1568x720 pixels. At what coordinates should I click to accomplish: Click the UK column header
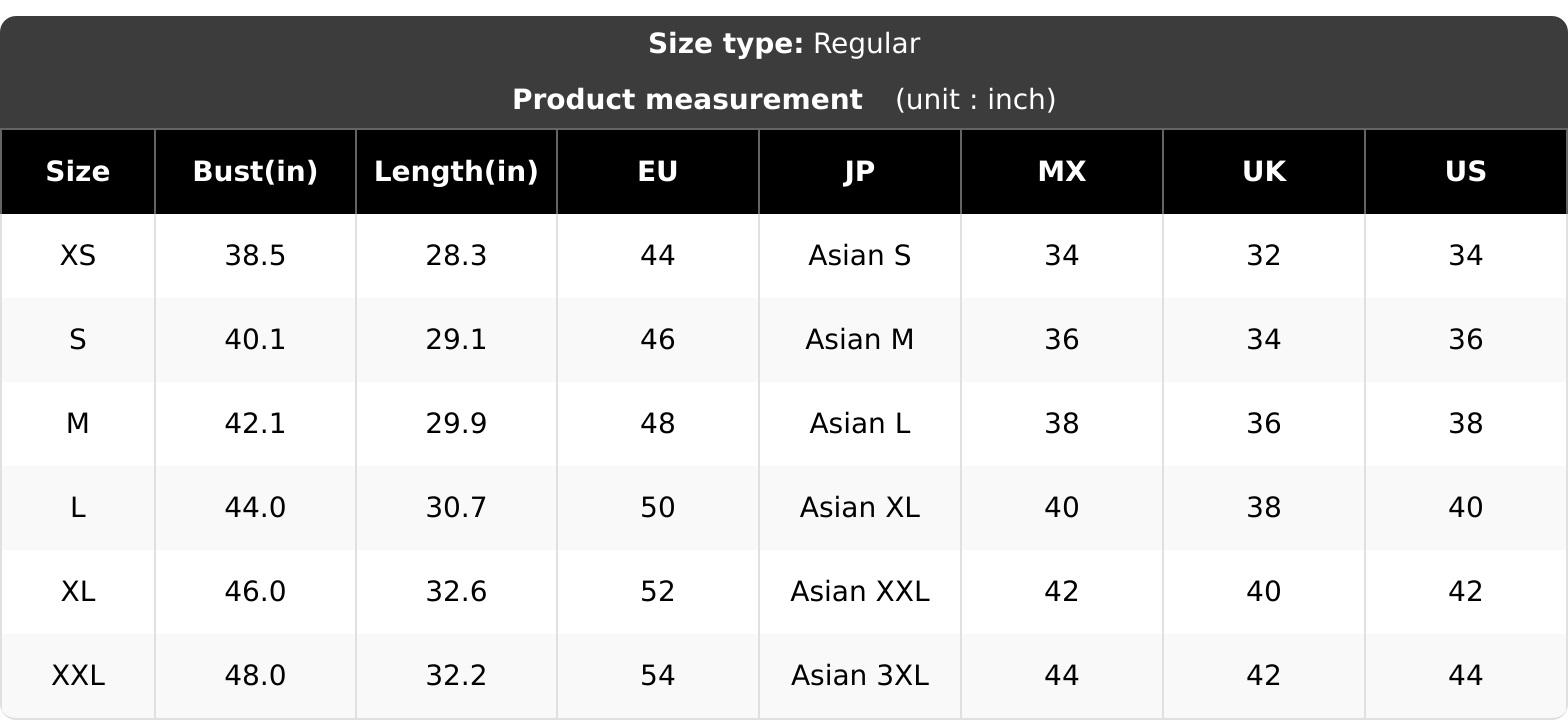point(1264,172)
